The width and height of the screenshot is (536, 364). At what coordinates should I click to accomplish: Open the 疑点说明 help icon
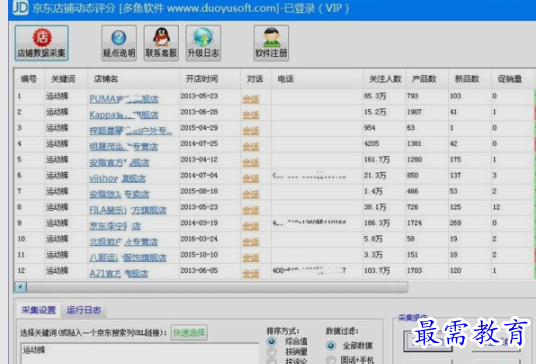[119, 43]
